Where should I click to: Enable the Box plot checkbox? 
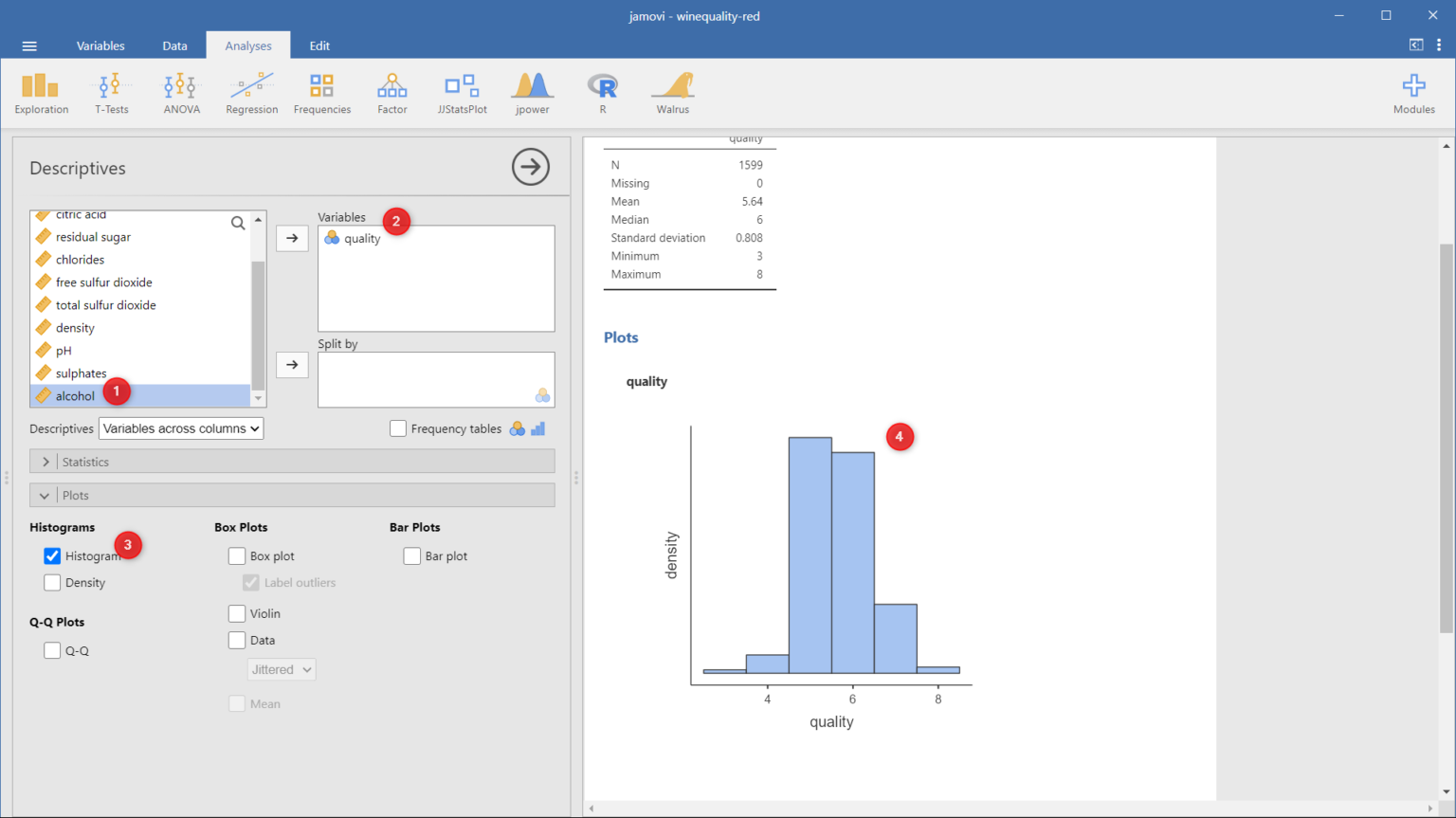237,556
